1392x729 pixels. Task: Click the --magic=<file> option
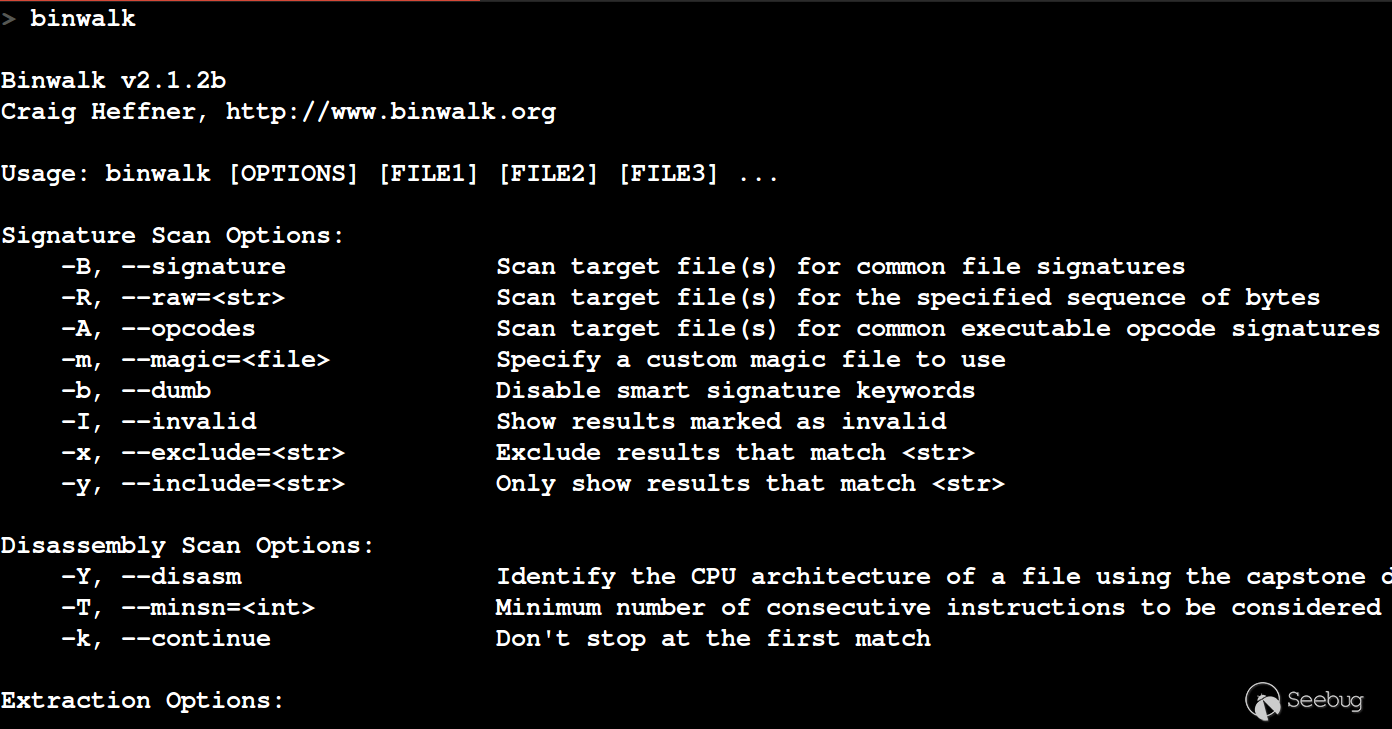(225, 360)
